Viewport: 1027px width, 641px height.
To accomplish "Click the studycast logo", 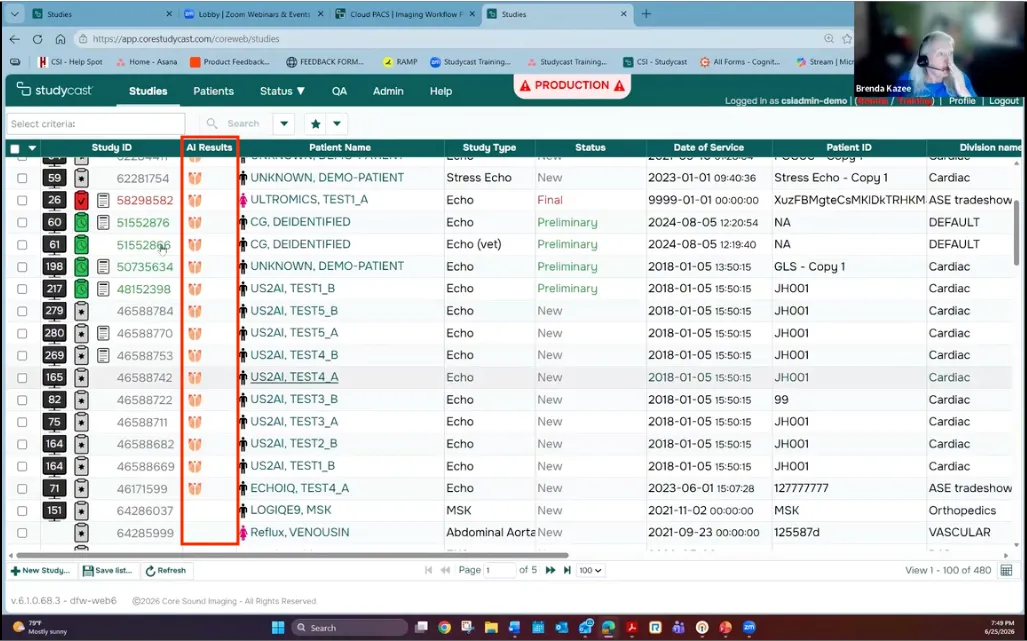I will [55, 90].
